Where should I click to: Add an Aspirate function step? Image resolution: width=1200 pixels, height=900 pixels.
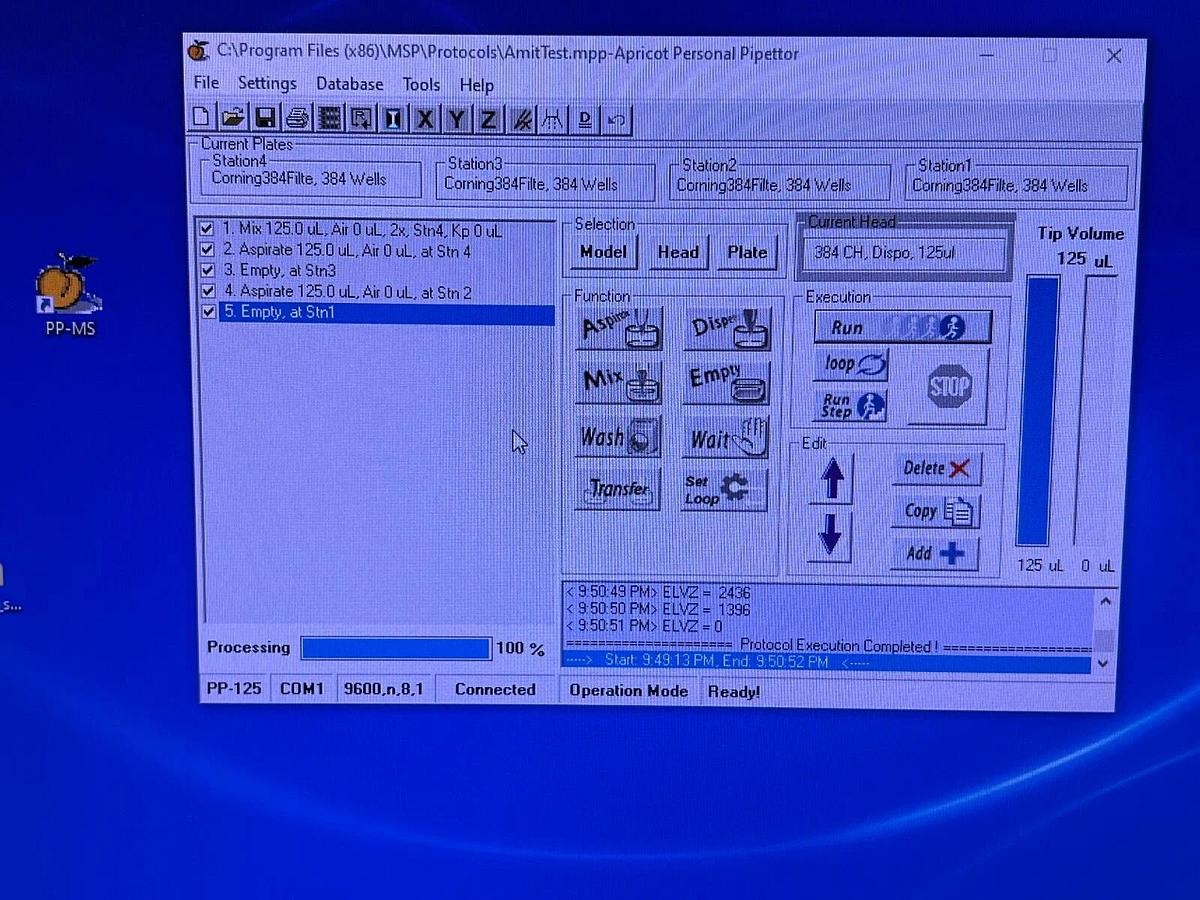pos(617,329)
